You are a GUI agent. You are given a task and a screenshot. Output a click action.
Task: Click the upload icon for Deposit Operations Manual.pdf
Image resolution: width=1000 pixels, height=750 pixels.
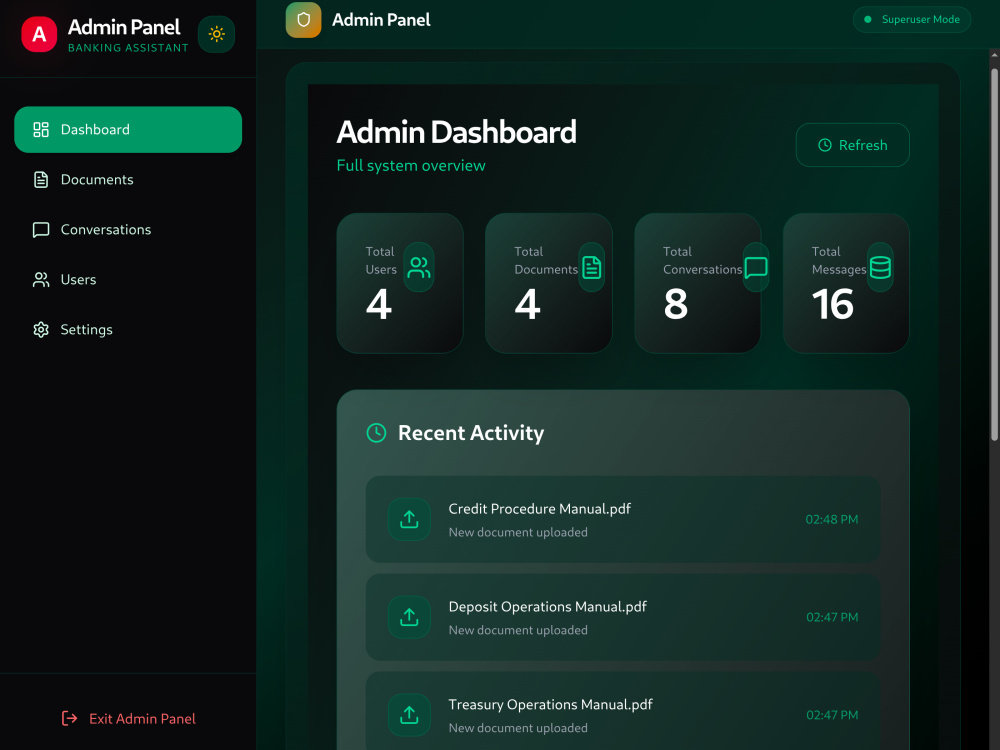pyautogui.click(x=409, y=617)
